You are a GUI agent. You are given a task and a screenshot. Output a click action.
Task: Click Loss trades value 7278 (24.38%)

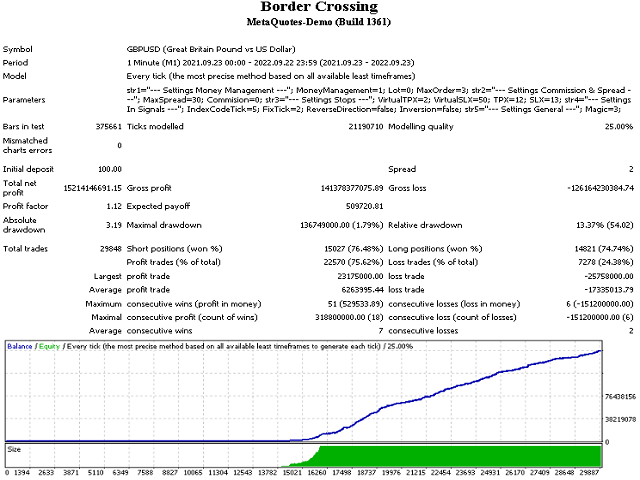pyautogui.click(x=606, y=262)
